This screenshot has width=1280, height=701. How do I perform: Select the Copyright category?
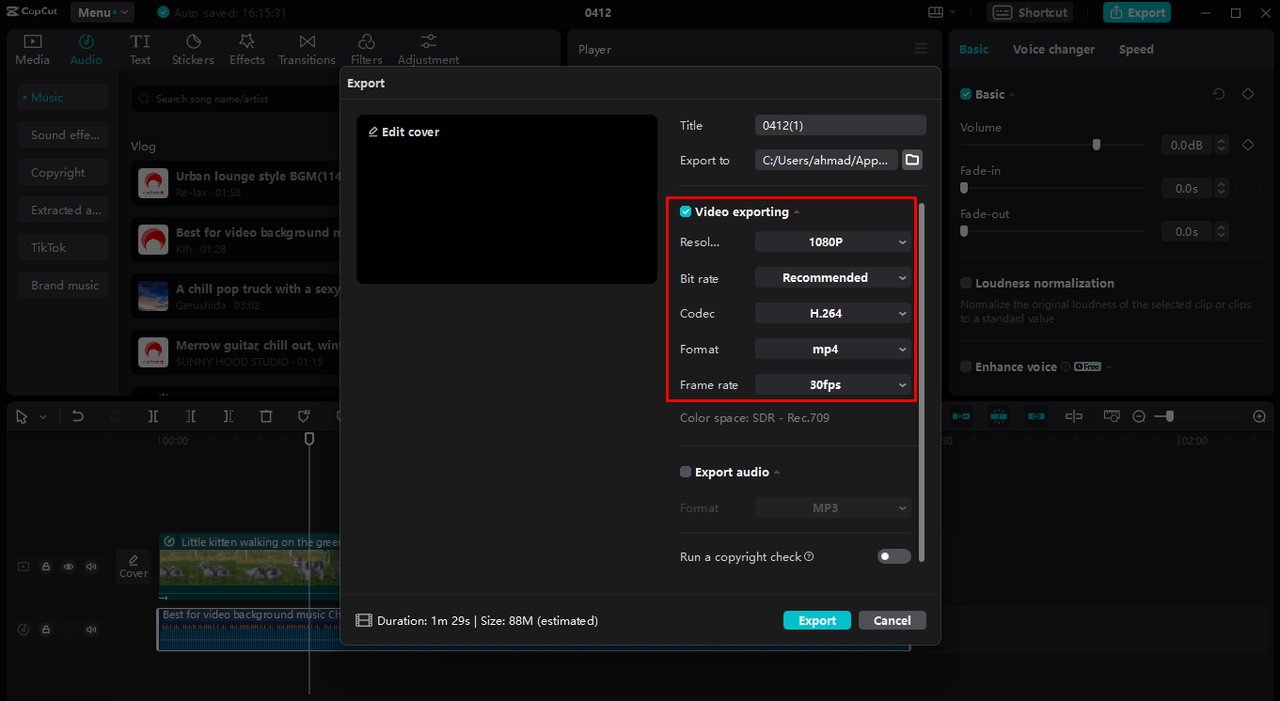(x=62, y=173)
